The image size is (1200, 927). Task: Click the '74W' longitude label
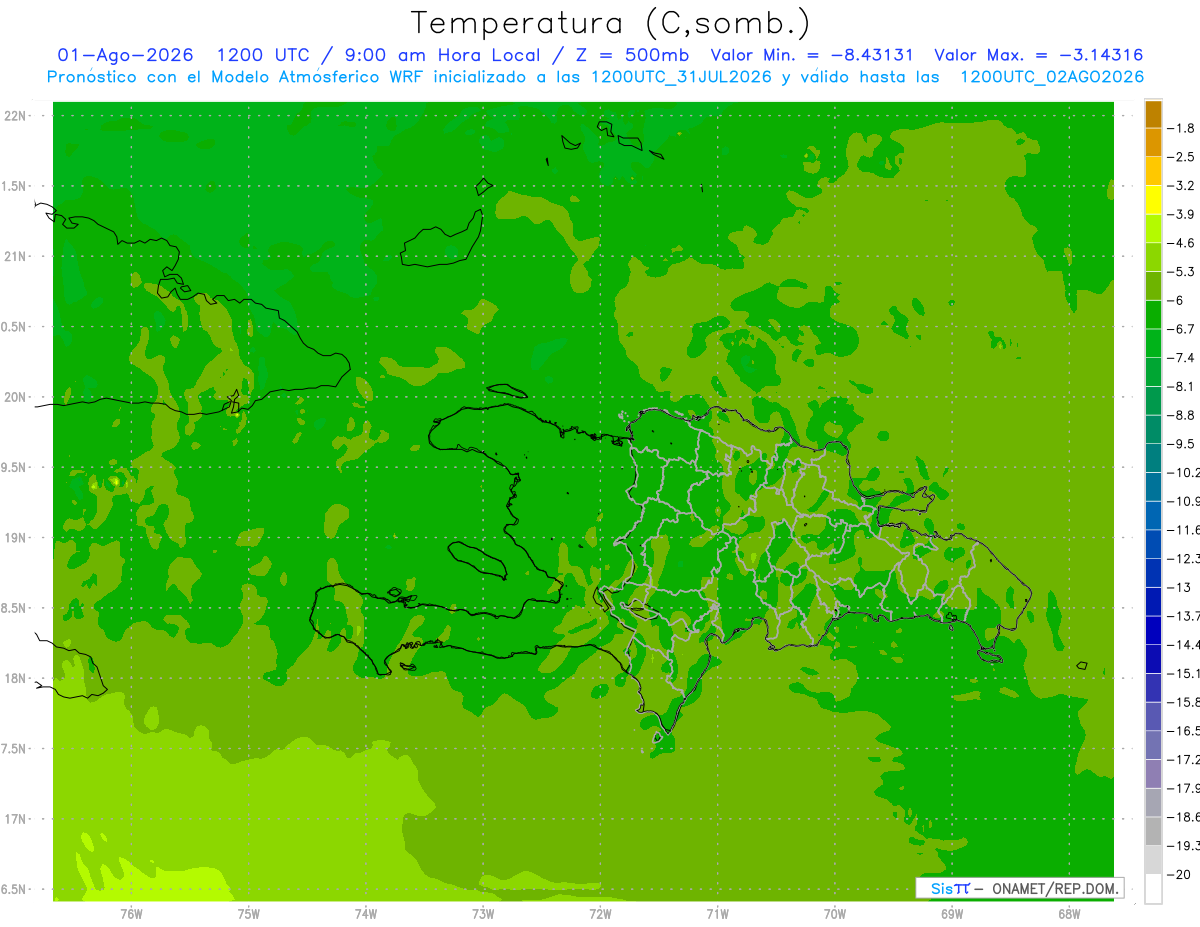point(366,913)
